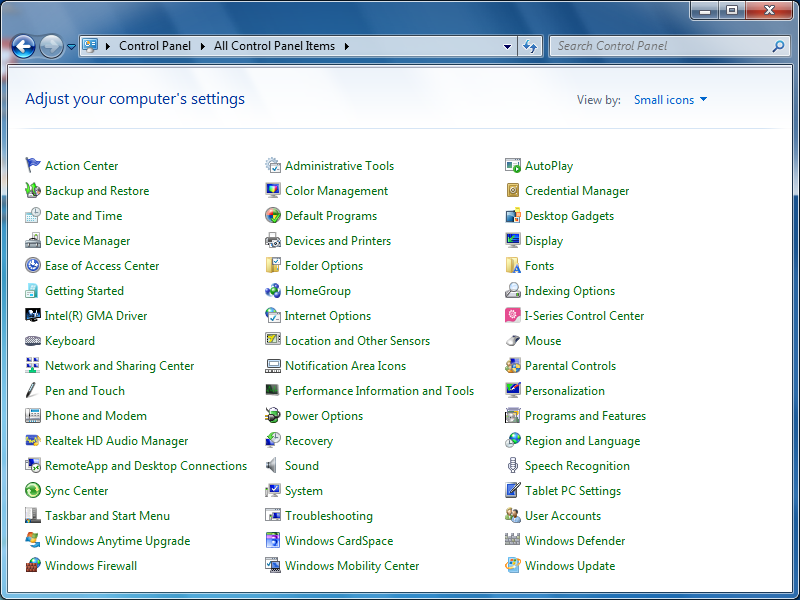The height and width of the screenshot is (600, 800).
Task: Open RemoteApp and Desktop Connections
Action: [x=145, y=466]
